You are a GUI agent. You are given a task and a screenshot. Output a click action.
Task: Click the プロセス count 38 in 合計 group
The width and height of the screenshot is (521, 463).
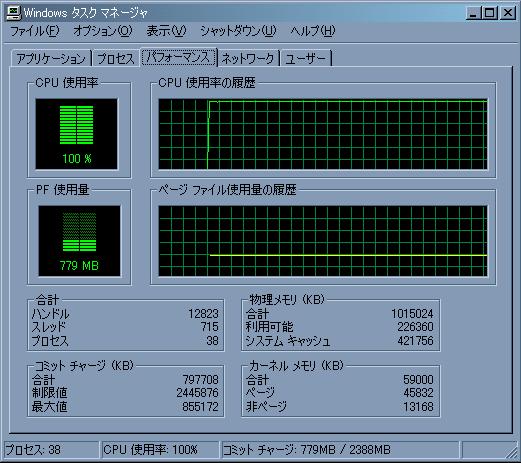click(x=212, y=341)
